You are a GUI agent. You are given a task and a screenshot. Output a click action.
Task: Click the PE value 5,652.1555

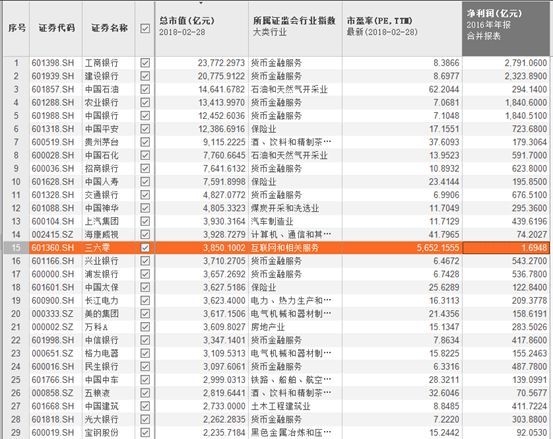point(438,248)
